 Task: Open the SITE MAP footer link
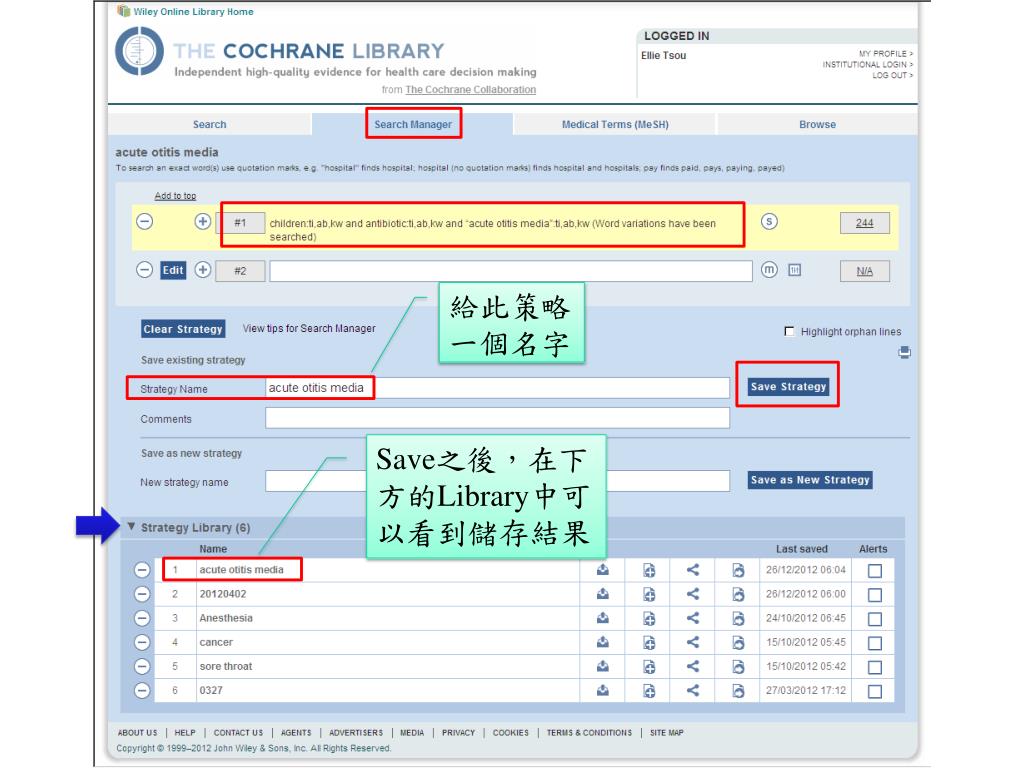[x=666, y=733]
